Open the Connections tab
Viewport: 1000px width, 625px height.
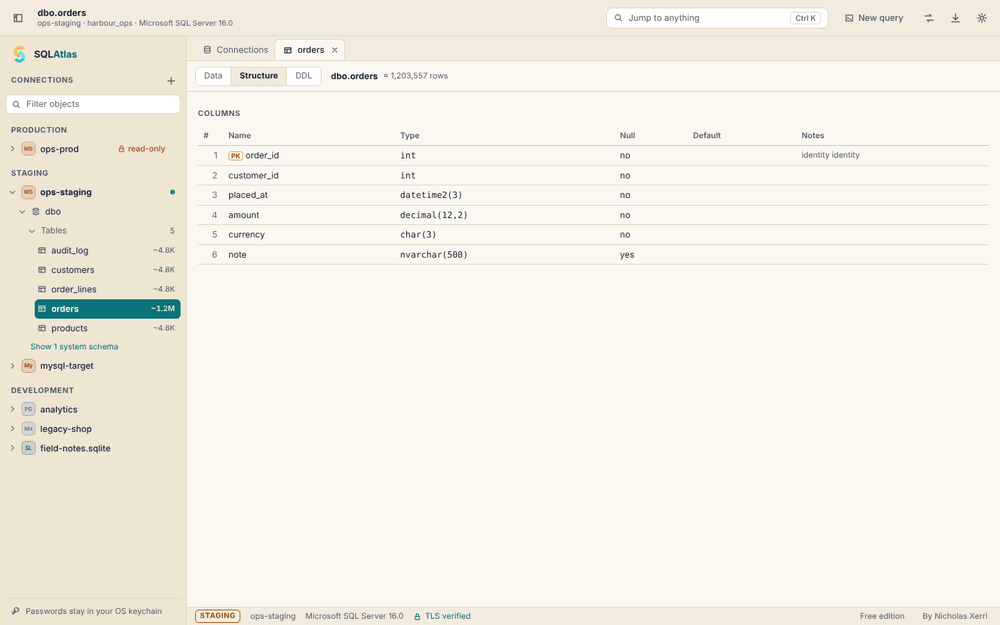pyautogui.click(x=235, y=50)
